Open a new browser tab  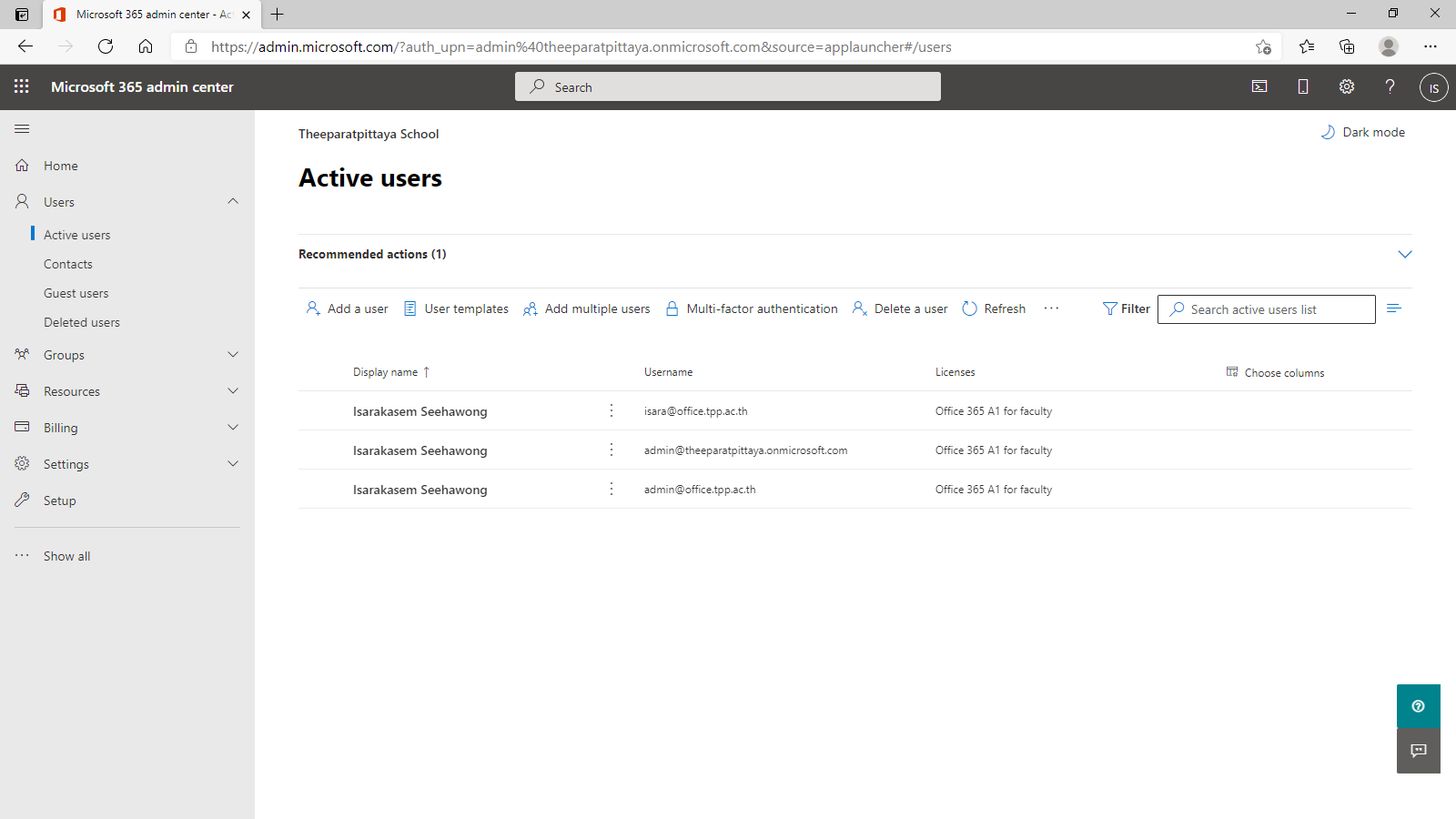278,14
